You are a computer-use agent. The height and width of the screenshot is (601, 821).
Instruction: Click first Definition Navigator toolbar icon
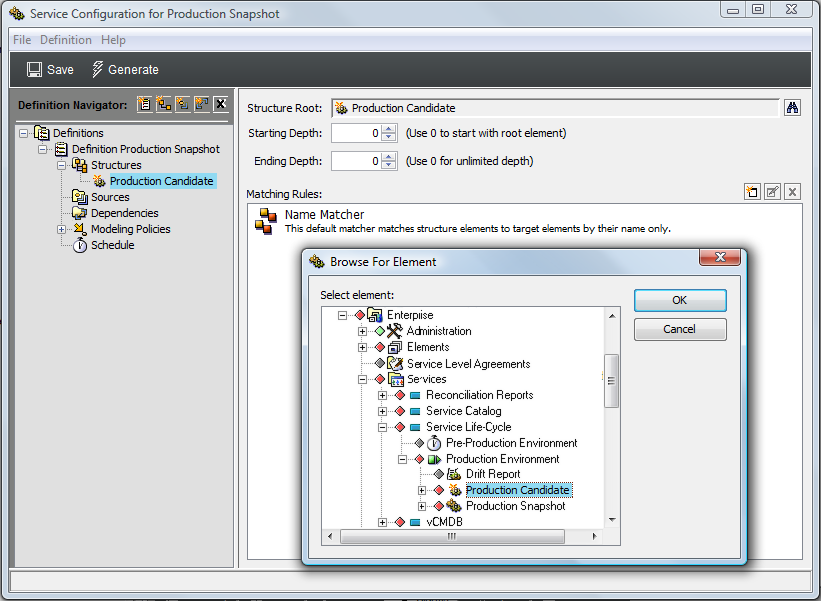pyautogui.click(x=145, y=104)
